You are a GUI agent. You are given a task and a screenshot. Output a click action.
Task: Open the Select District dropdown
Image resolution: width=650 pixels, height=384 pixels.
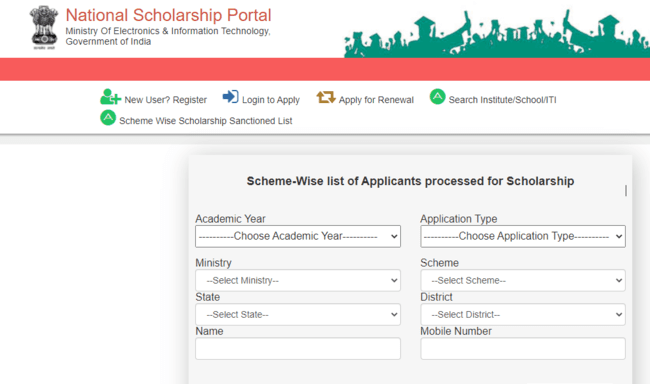(523, 314)
